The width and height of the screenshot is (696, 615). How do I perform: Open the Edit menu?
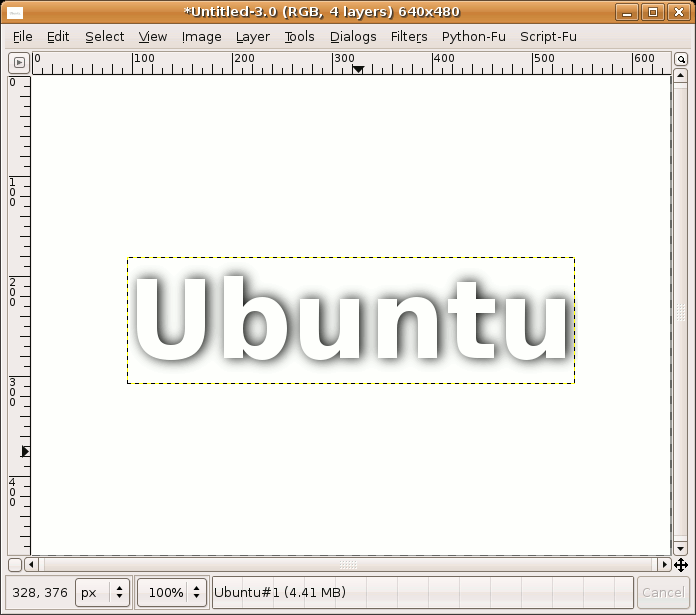coord(58,36)
